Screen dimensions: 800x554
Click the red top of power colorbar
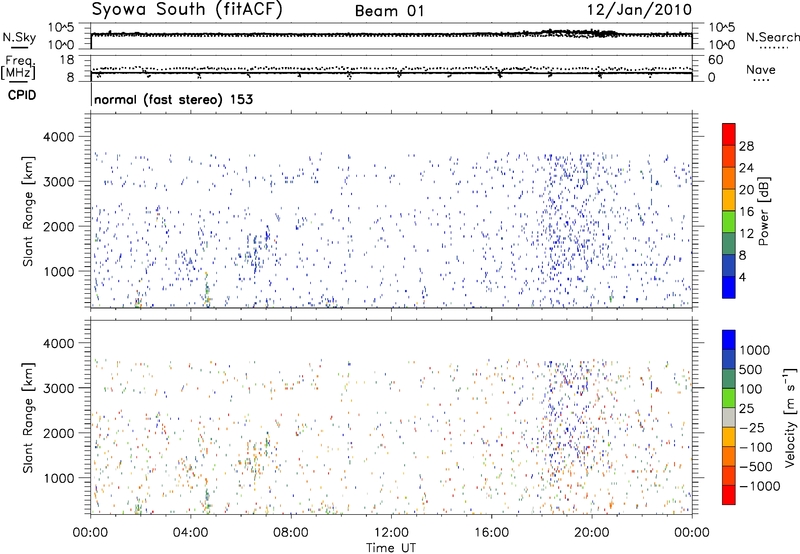click(729, 134)
